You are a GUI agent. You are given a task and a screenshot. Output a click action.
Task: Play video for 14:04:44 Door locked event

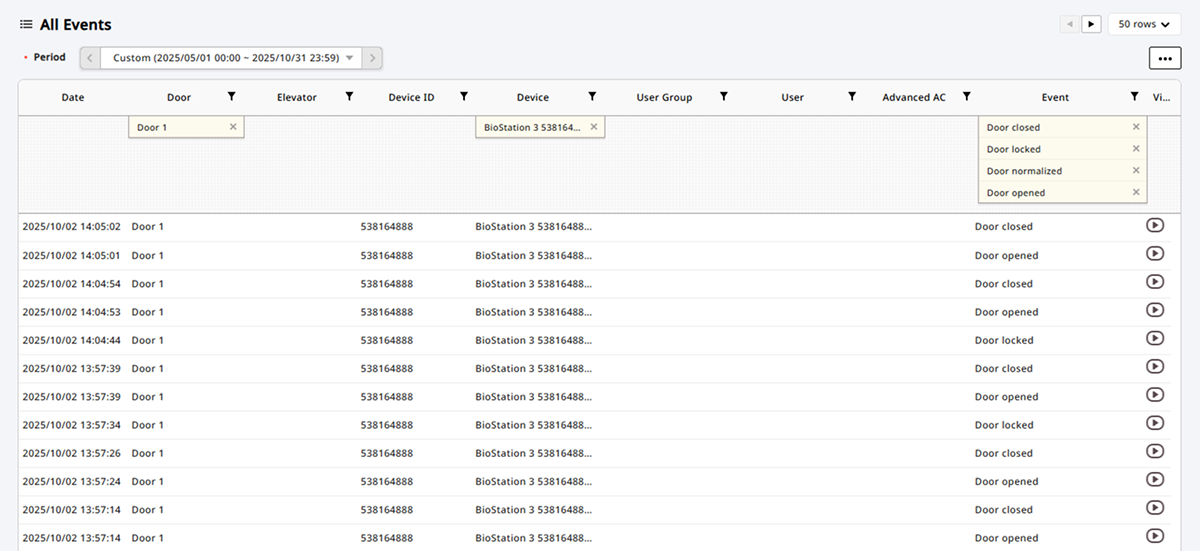point(1154,339)
